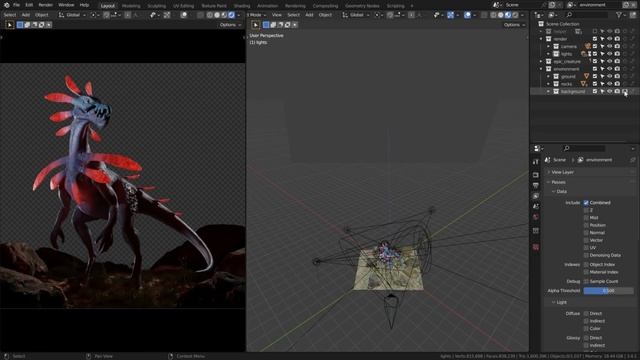
Task: Switch to the Sculpting workspace tab
Action: point(157,6)
